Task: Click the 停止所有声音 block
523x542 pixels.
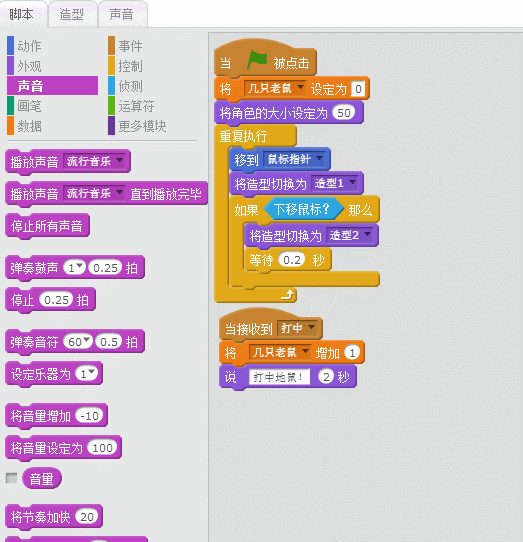Action: 47,226
